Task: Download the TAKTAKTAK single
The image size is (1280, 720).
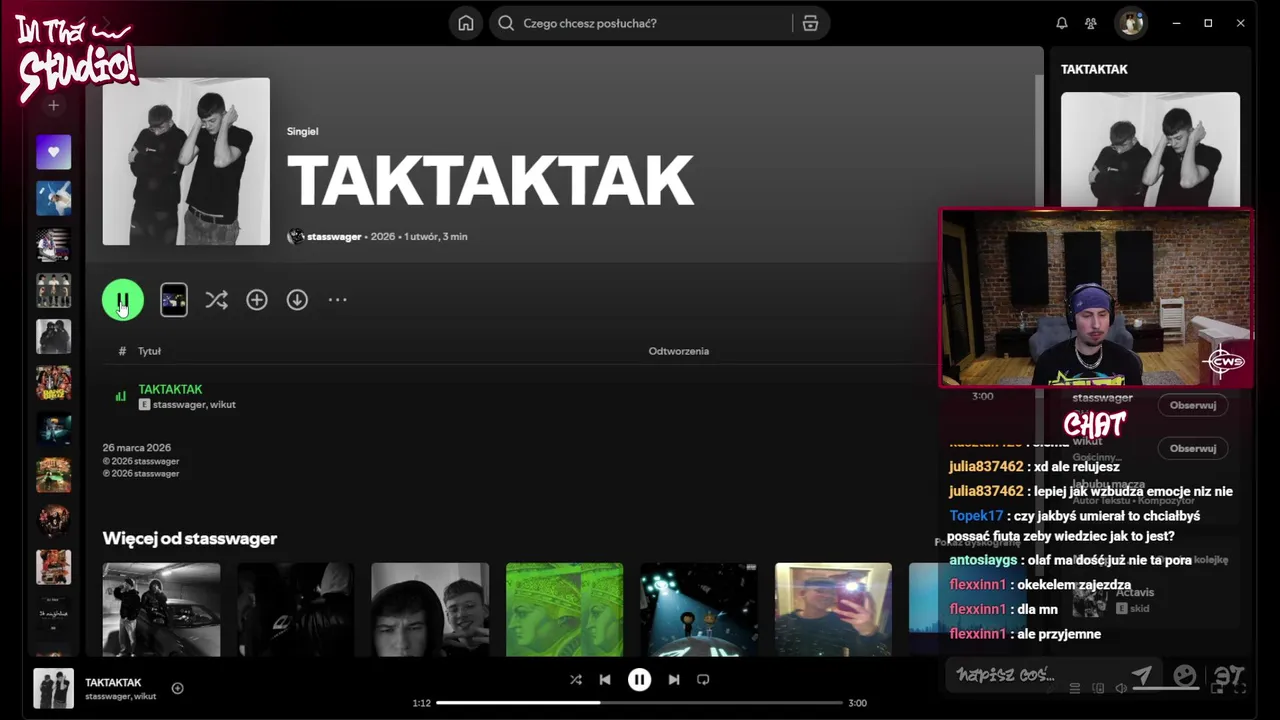Action: (297, 300)
